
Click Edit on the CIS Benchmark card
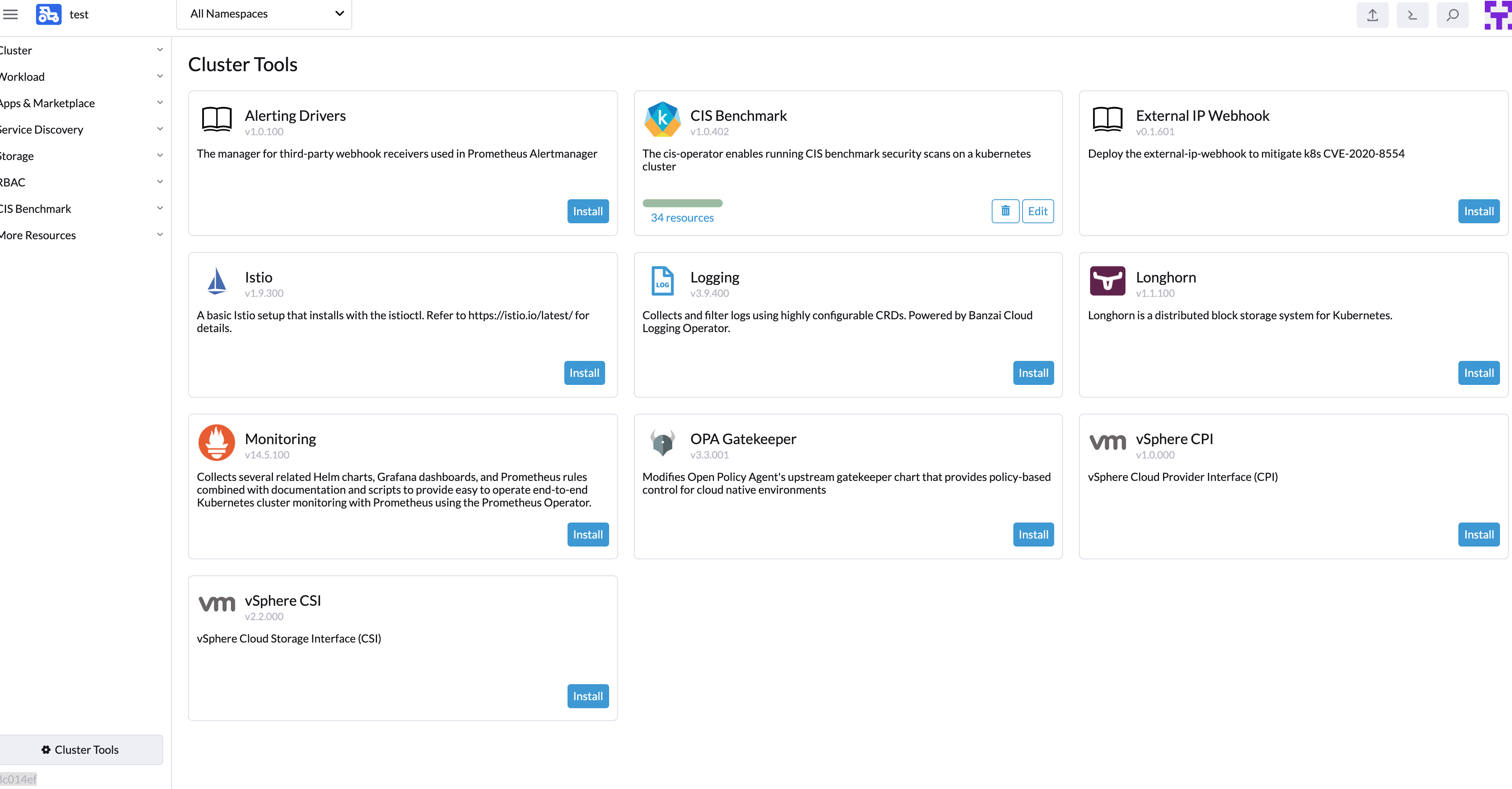click(x=1038, y=211)
